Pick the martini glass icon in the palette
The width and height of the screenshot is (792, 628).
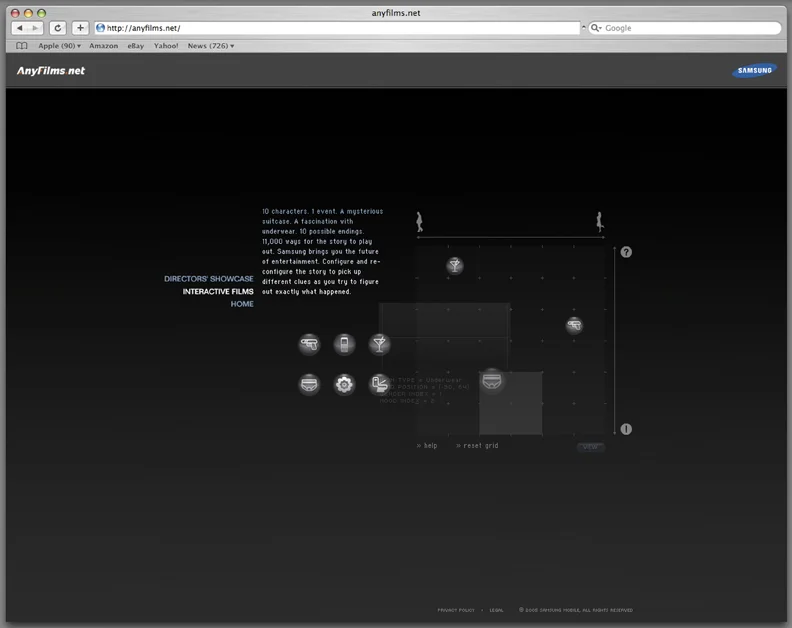(x=379, y=345)
